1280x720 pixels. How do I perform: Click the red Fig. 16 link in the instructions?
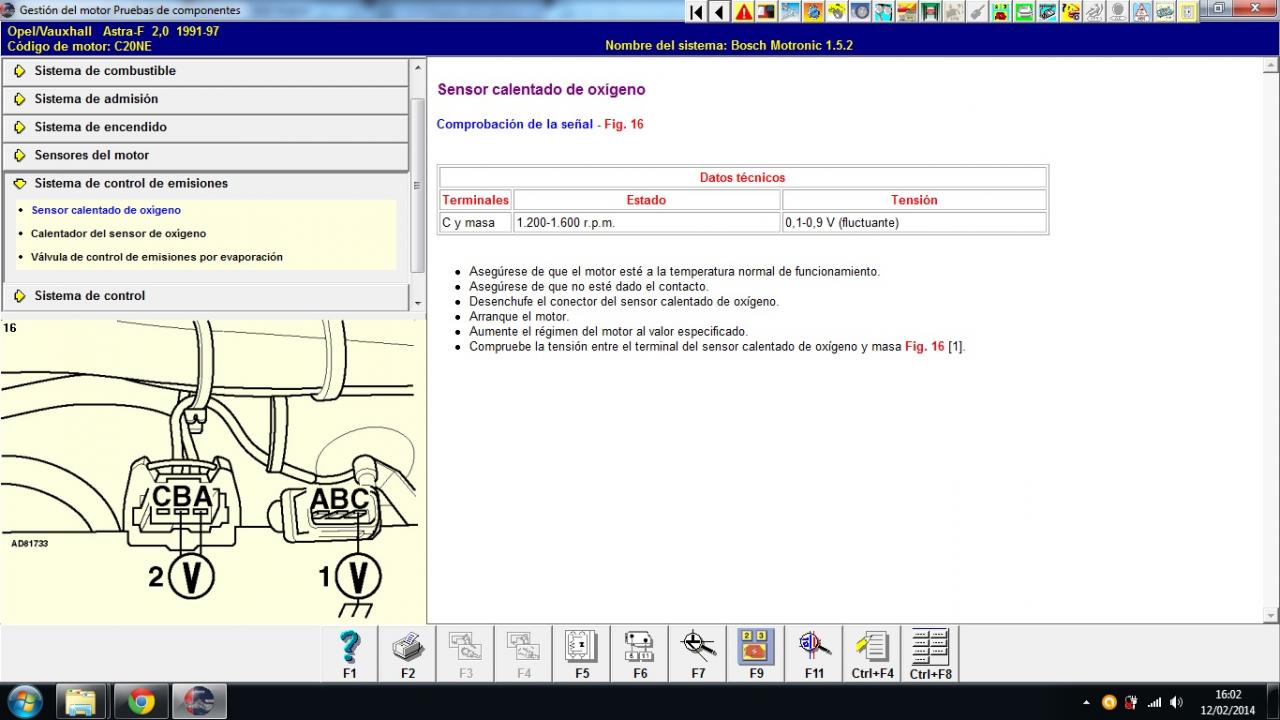[924, 347]
